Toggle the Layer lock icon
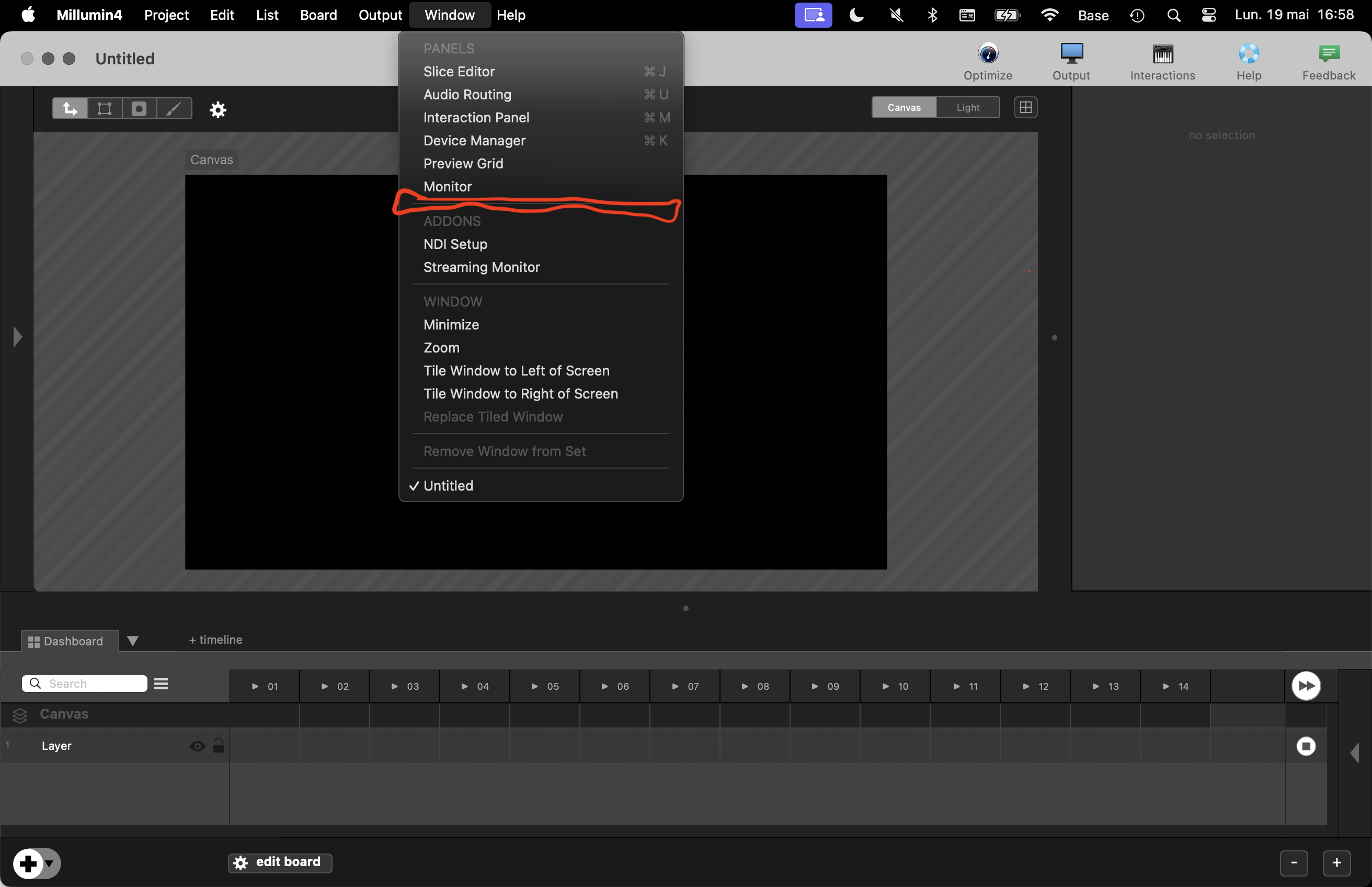Screen dimensions: 1372x887 pos(218,746)
